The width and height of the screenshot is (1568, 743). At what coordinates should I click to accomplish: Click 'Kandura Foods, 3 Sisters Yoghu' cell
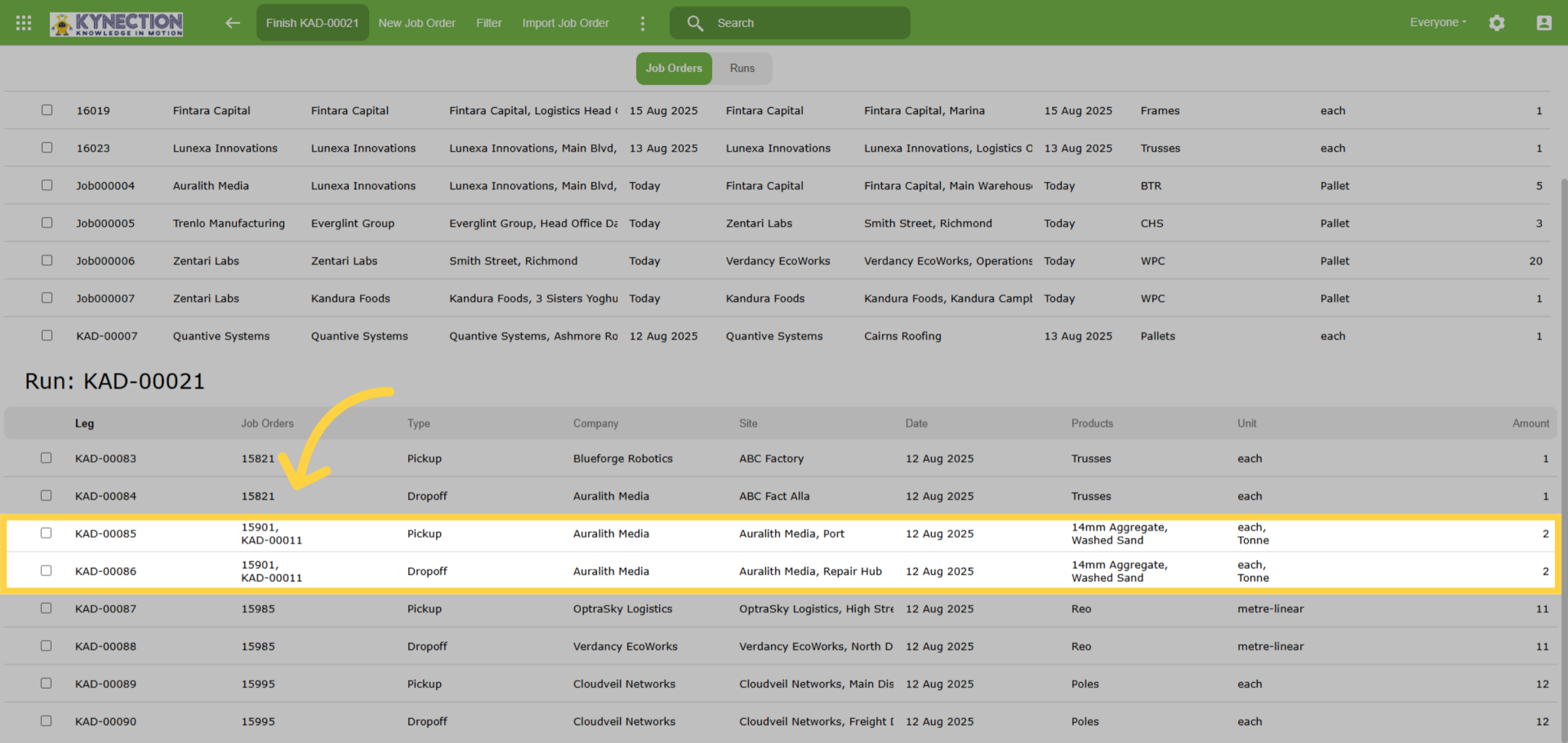tap(533, 298)
